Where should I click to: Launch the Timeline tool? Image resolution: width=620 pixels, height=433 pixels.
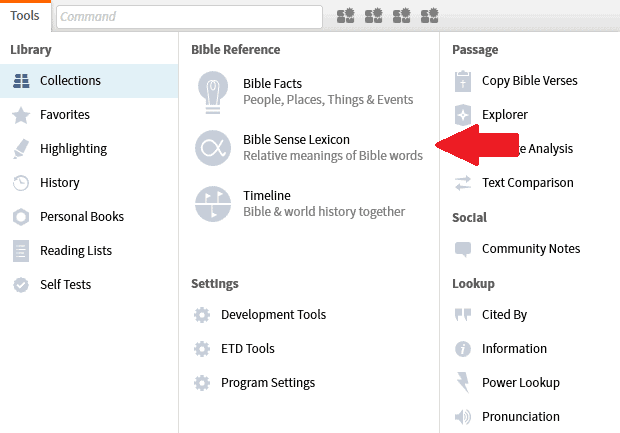pos(266,196)
